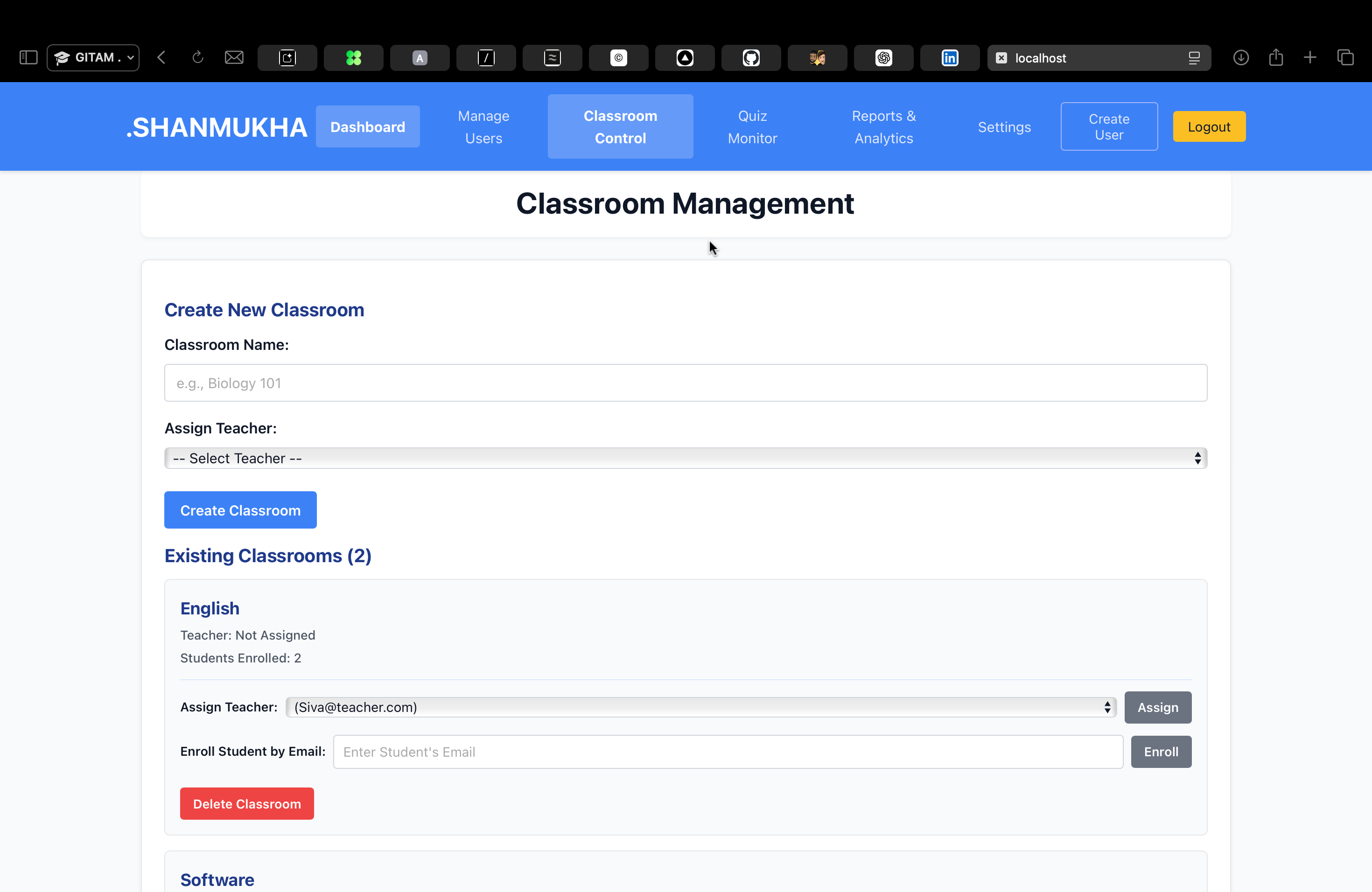The width and height of the screenshot is (1372, 892).
Task: Change the assigned teacher from Siva@teacher.com dropdown
Action: [700, 707]
